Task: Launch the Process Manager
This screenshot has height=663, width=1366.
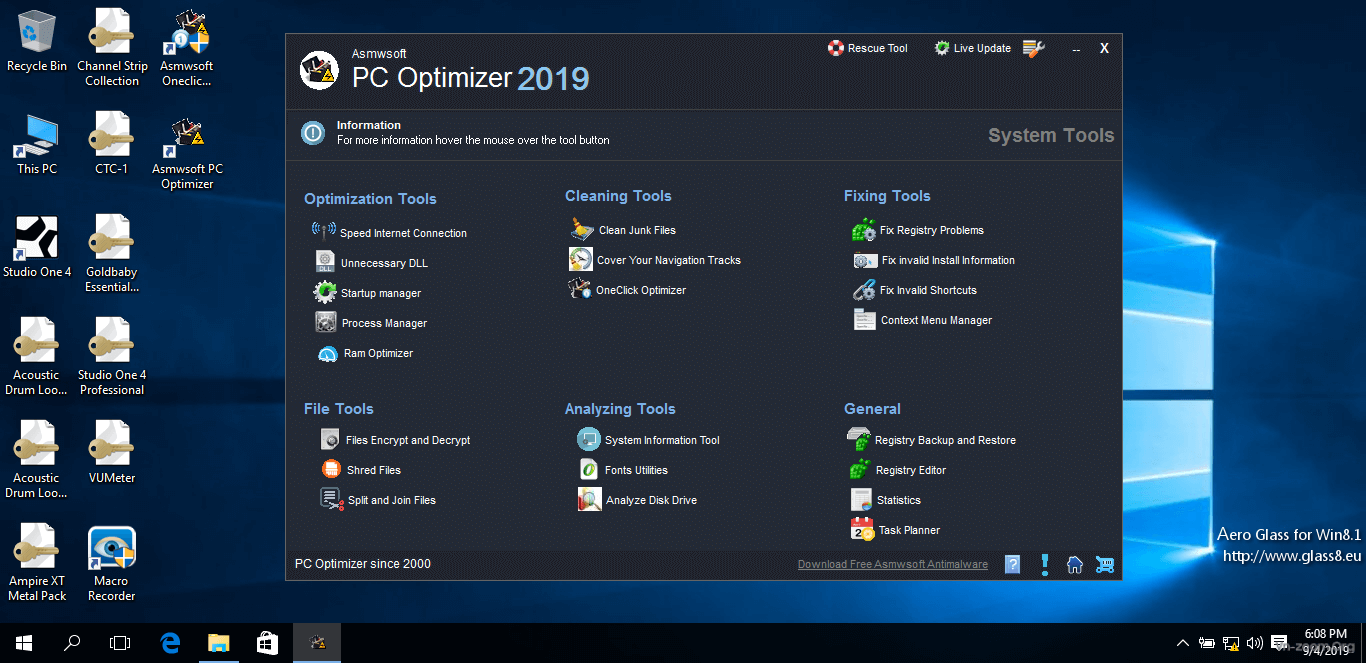Action: pos(385,322)
